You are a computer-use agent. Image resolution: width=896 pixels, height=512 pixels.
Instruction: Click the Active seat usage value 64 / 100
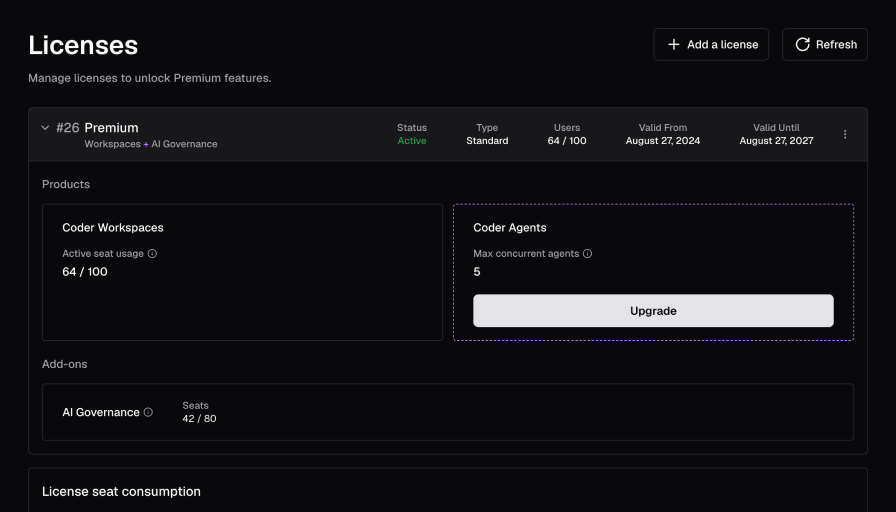click(x=85, y=272)
